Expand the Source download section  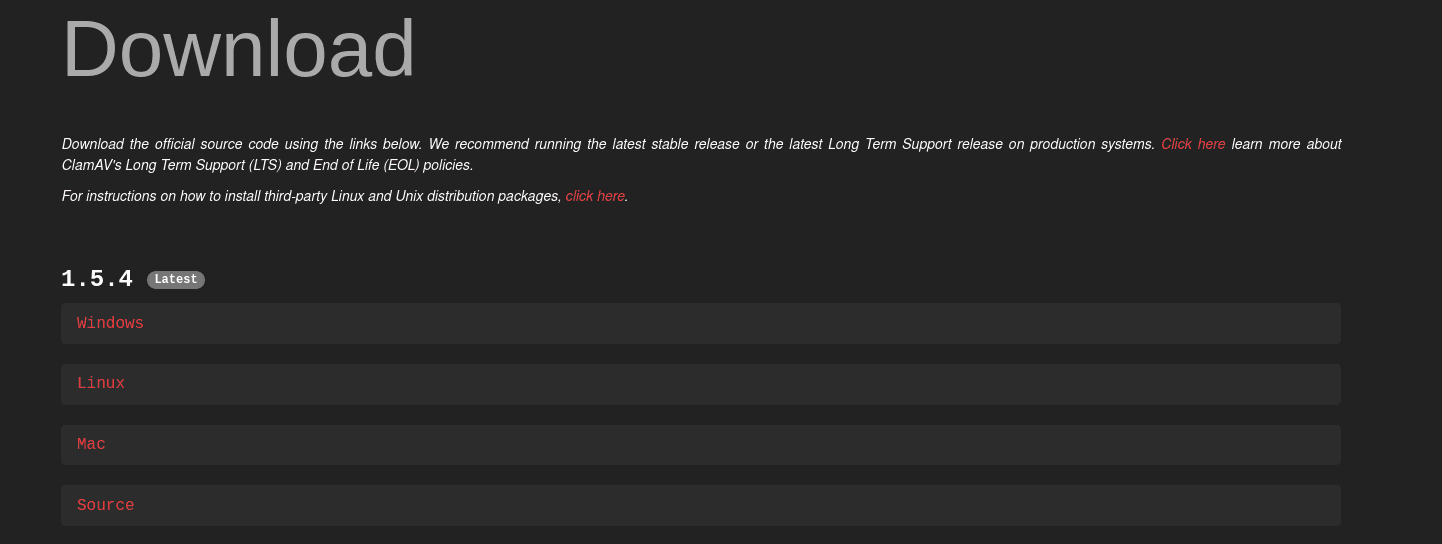click(700, 505)
